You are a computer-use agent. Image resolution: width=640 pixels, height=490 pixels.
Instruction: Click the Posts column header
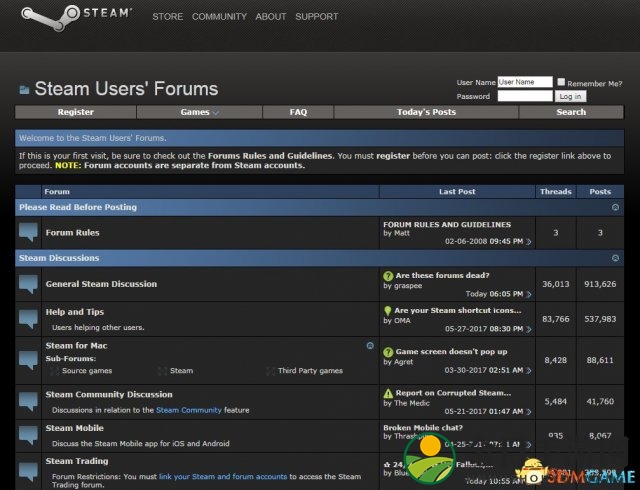(600, 192)
